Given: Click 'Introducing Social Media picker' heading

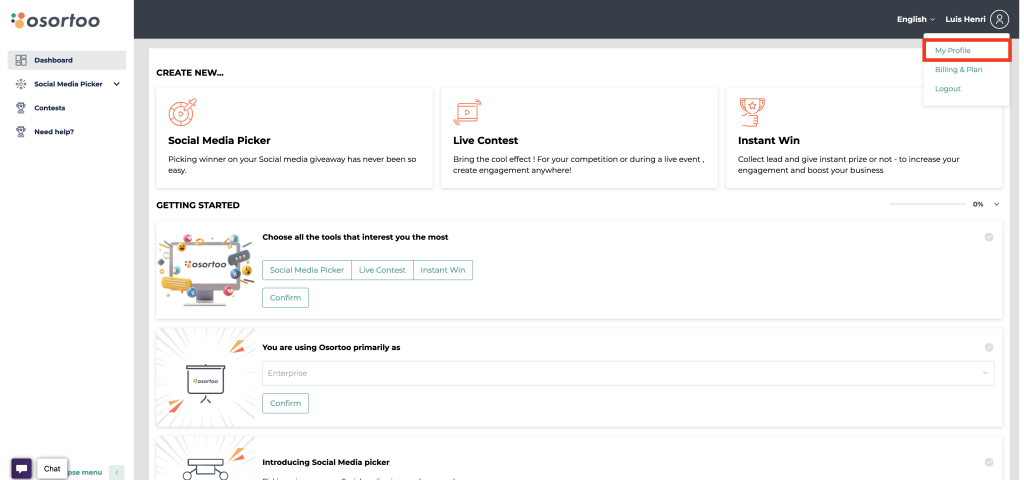Looking at the screenshot, I should (x=326, y=462).
